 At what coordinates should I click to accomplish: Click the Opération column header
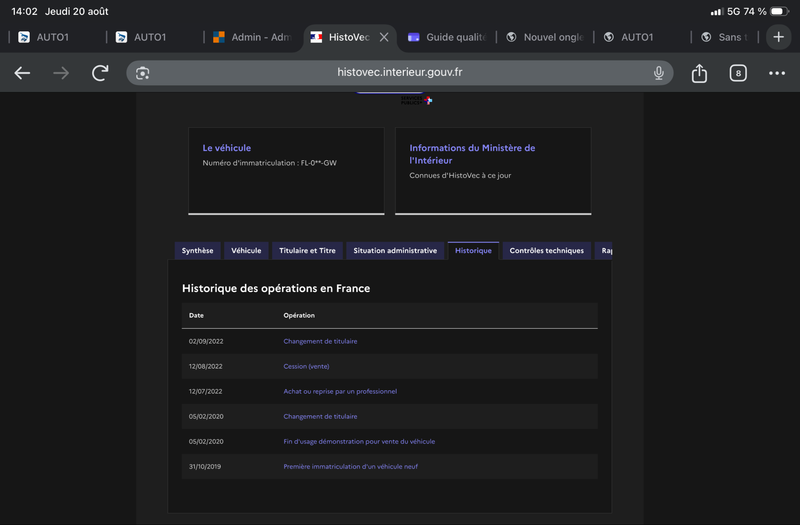(x=299, y=315)
